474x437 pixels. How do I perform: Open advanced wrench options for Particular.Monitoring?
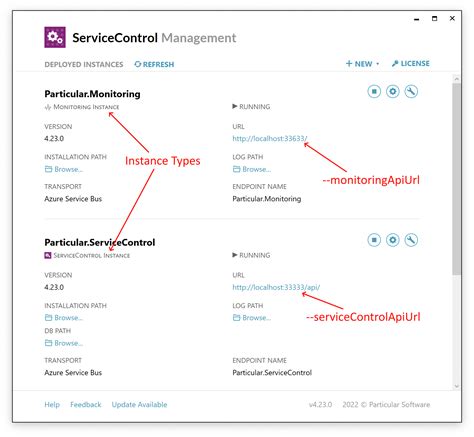(411, 91)
